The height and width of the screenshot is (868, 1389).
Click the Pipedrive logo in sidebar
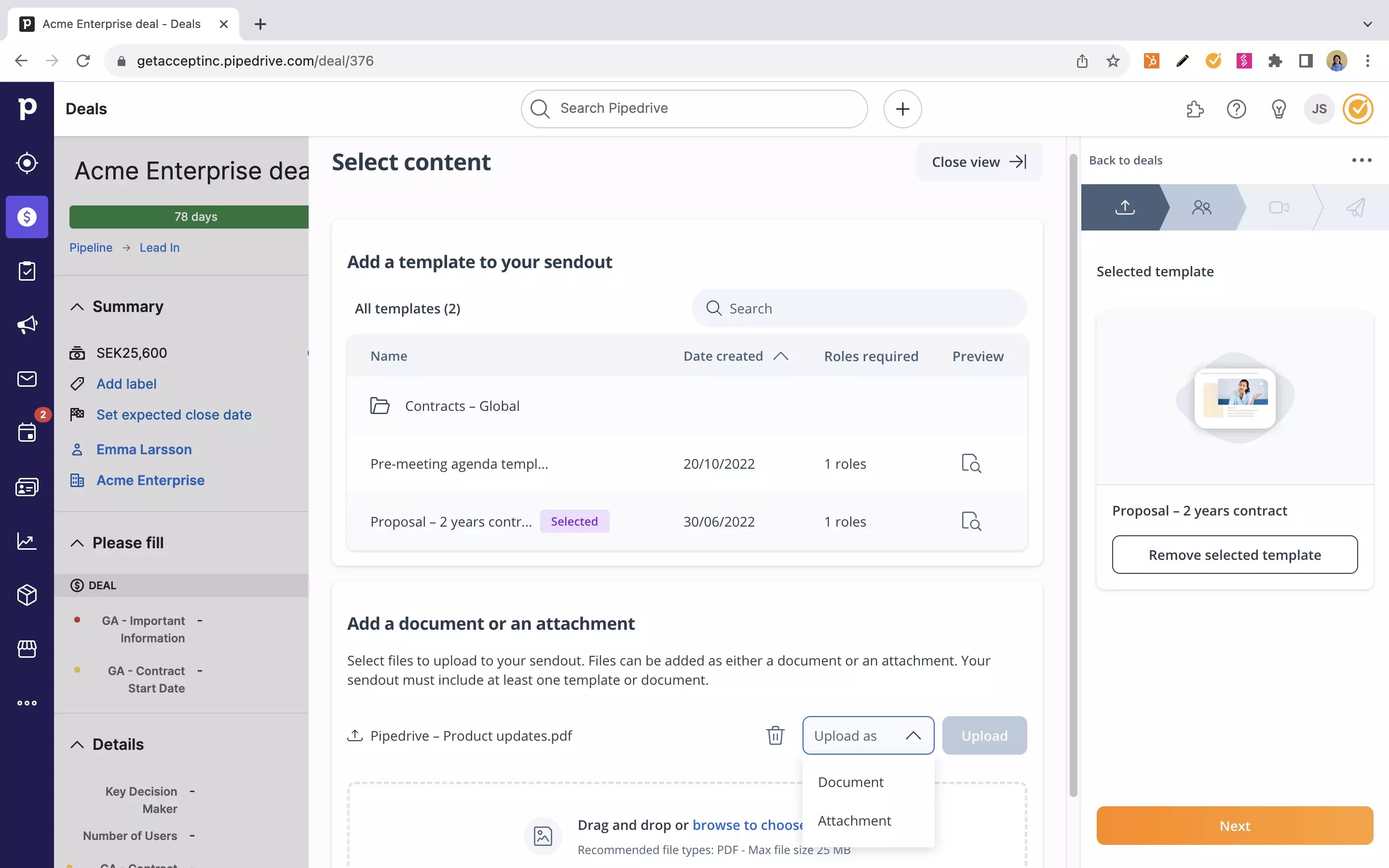point(27,108)
